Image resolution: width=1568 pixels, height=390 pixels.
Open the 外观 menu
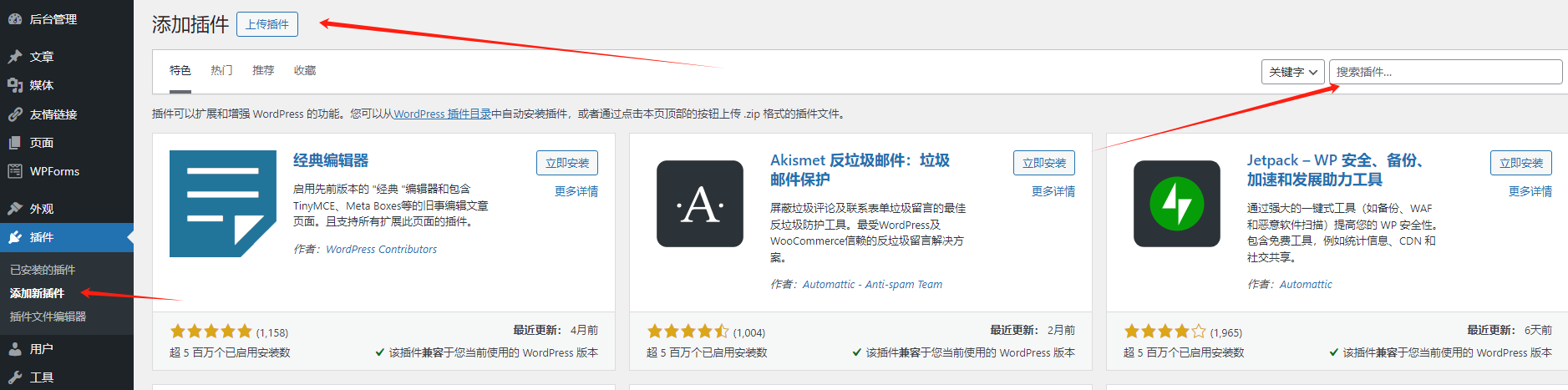67,209
